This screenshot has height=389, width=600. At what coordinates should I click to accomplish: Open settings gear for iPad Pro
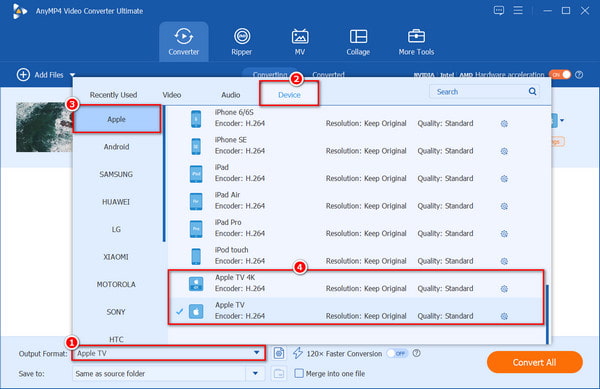click(504, 234)
